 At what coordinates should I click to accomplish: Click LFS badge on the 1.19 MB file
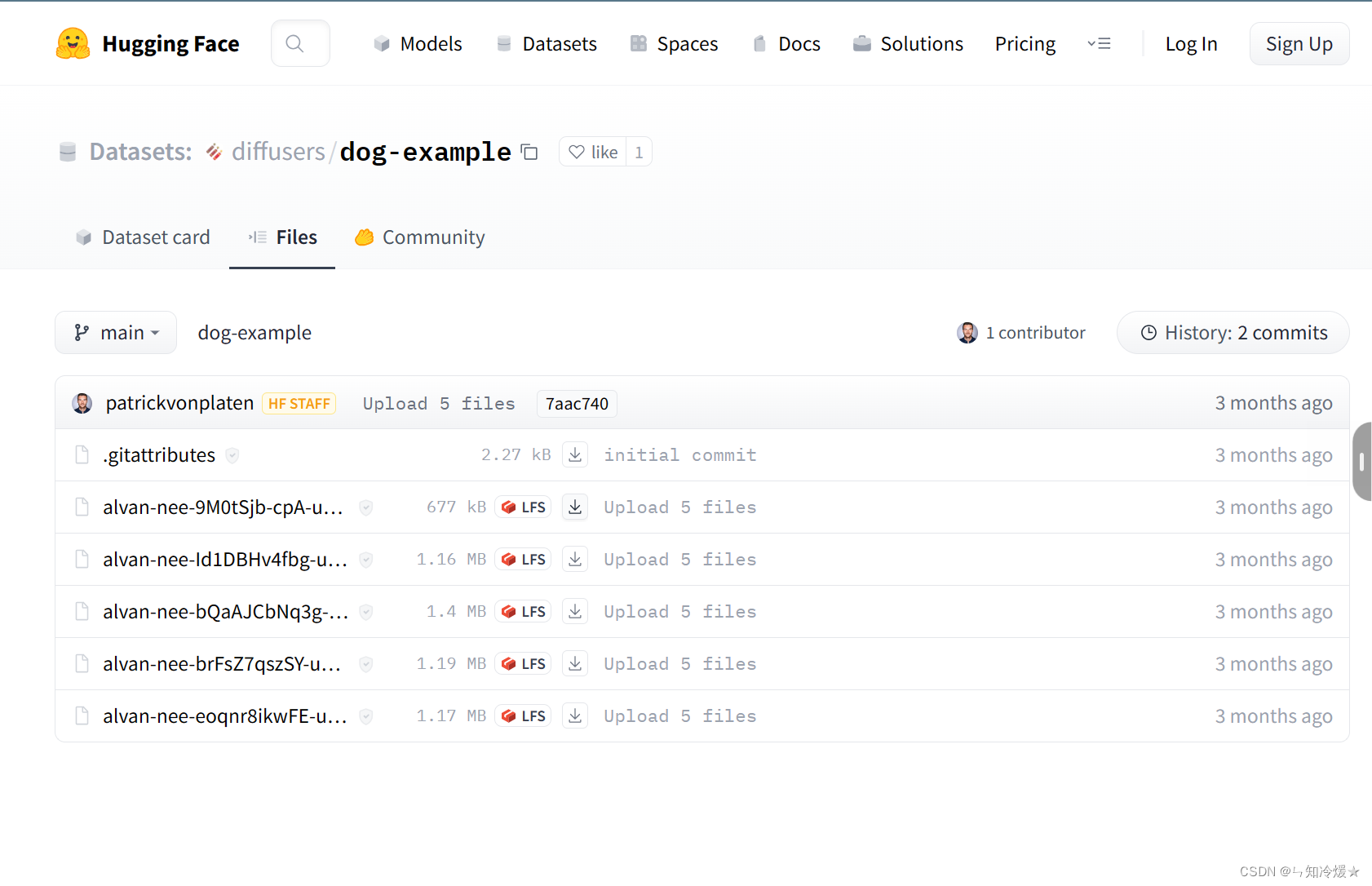[x=523, y=663]
